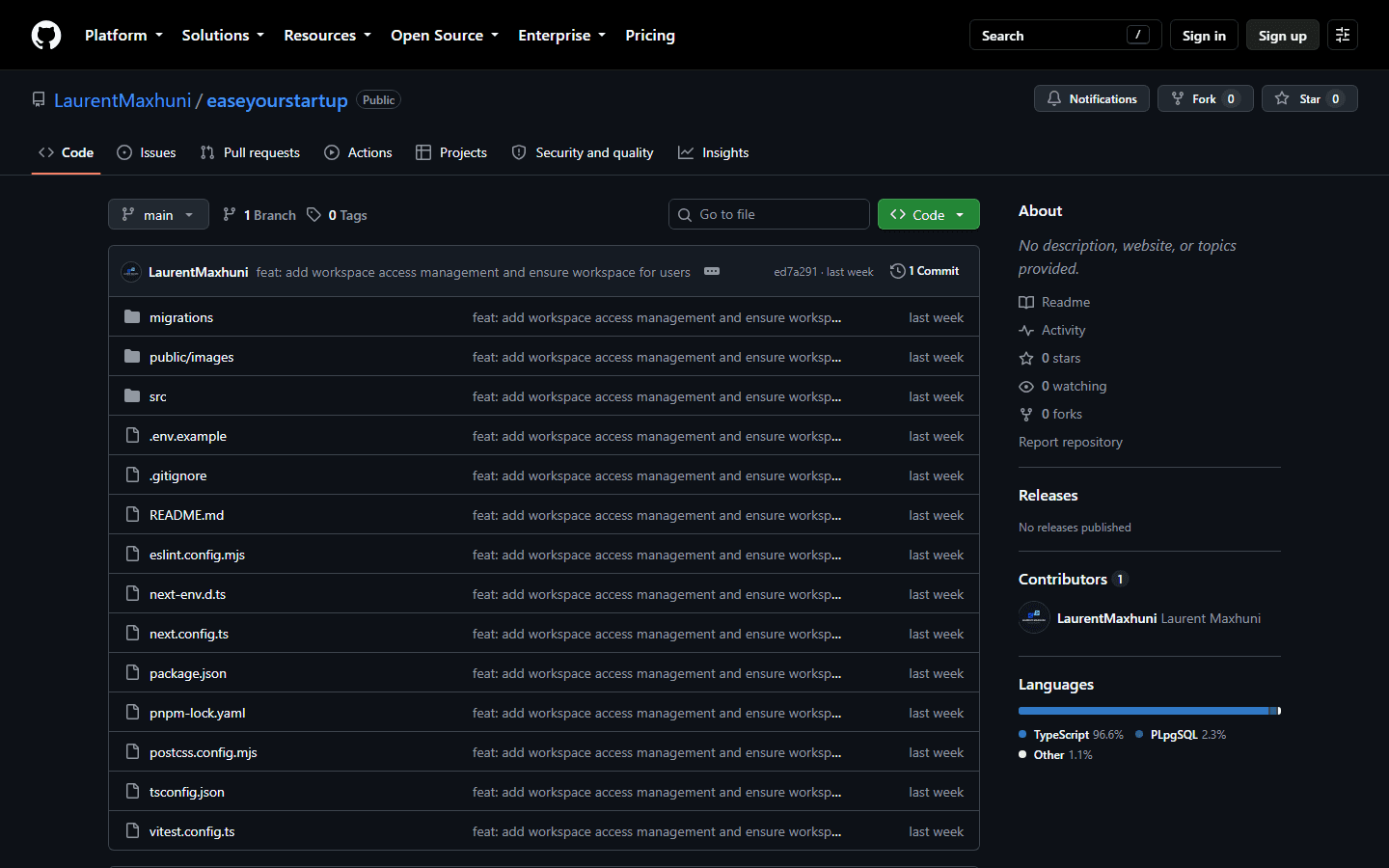Click the fork icon next to 0 forks
The width and height of the screenshot is (1389, 868).
pos(1026,414)
